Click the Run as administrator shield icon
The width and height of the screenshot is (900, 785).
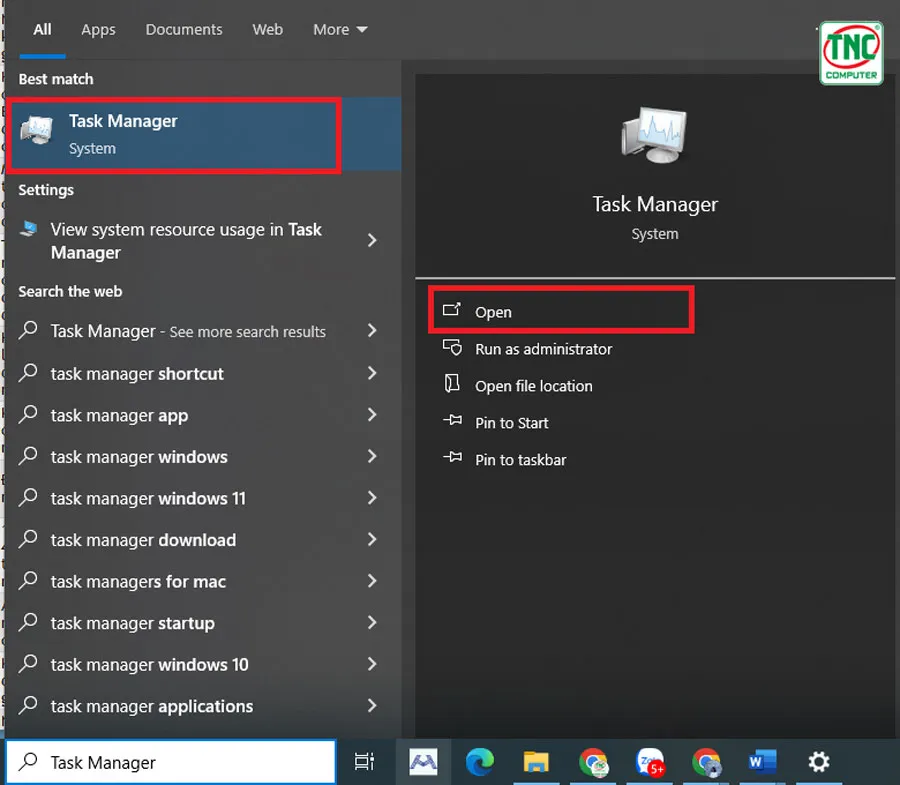click(452, 347)
